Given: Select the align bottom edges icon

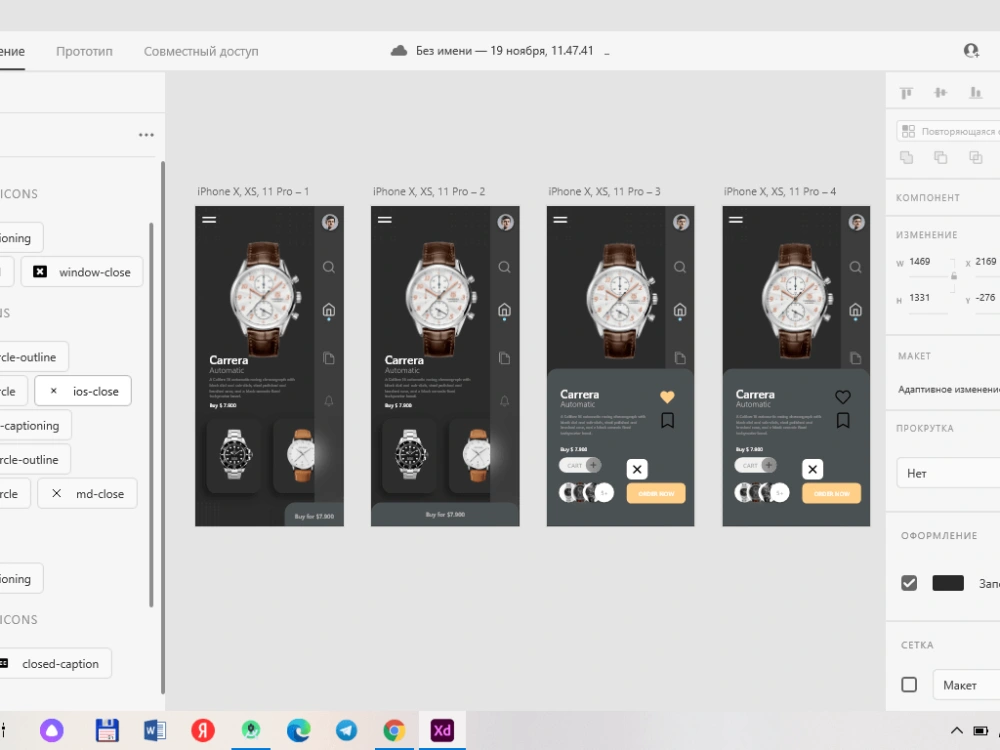Looking at the screenshot, I should [x=975, y=92].
